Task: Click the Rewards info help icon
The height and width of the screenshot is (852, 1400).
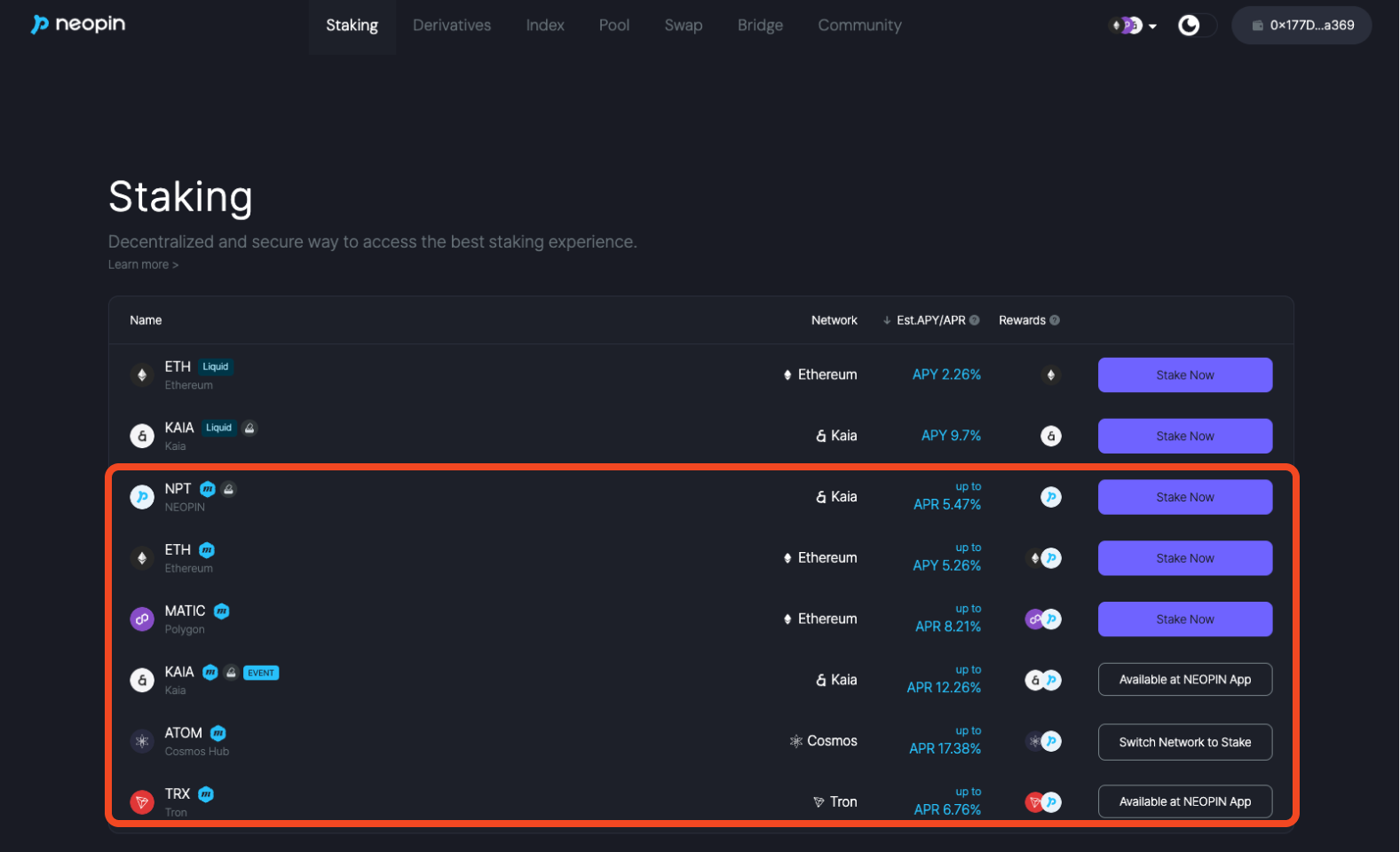Action: click(x=1055, y=320)
